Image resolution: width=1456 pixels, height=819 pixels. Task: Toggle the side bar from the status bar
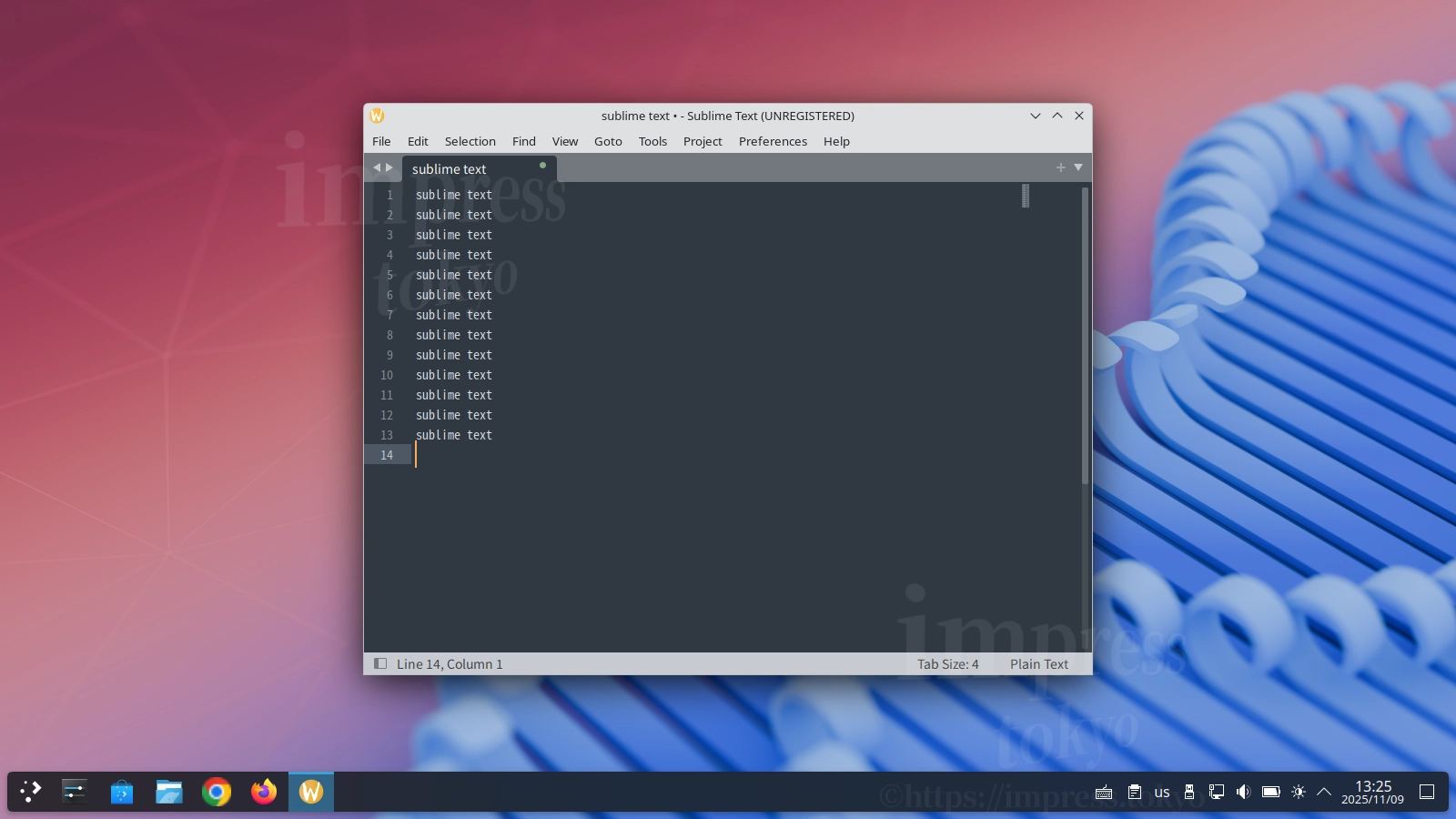[380, 663]
